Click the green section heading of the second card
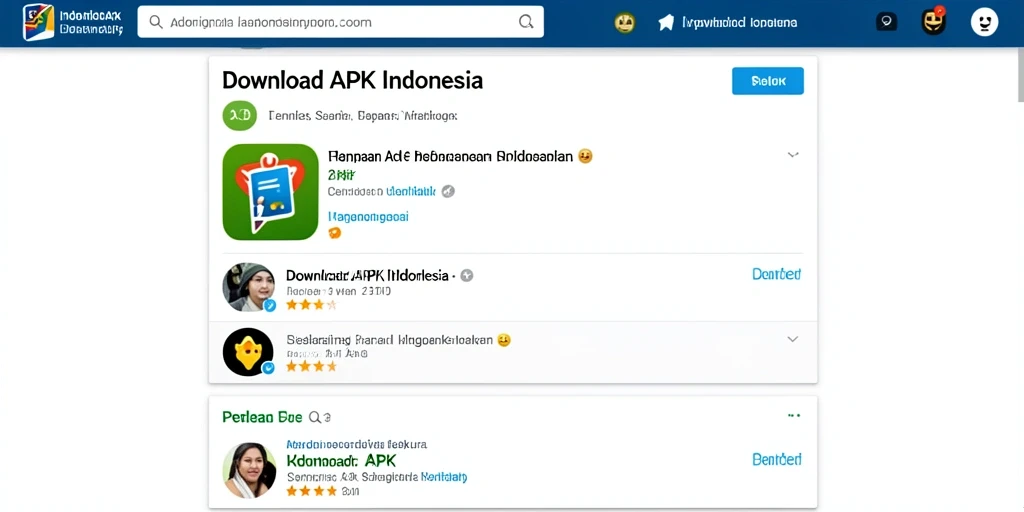1024x512 pixels. (x=263, y=417)
